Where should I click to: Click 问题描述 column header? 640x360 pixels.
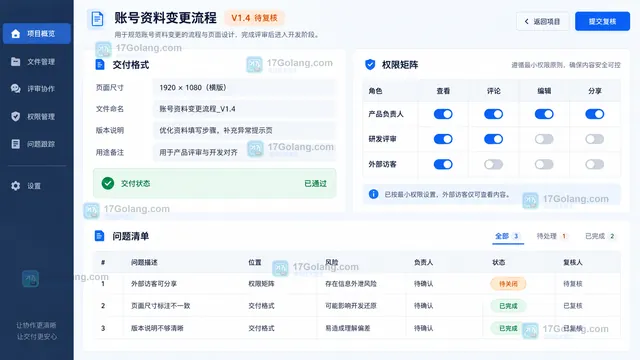(x=144, y=262)
